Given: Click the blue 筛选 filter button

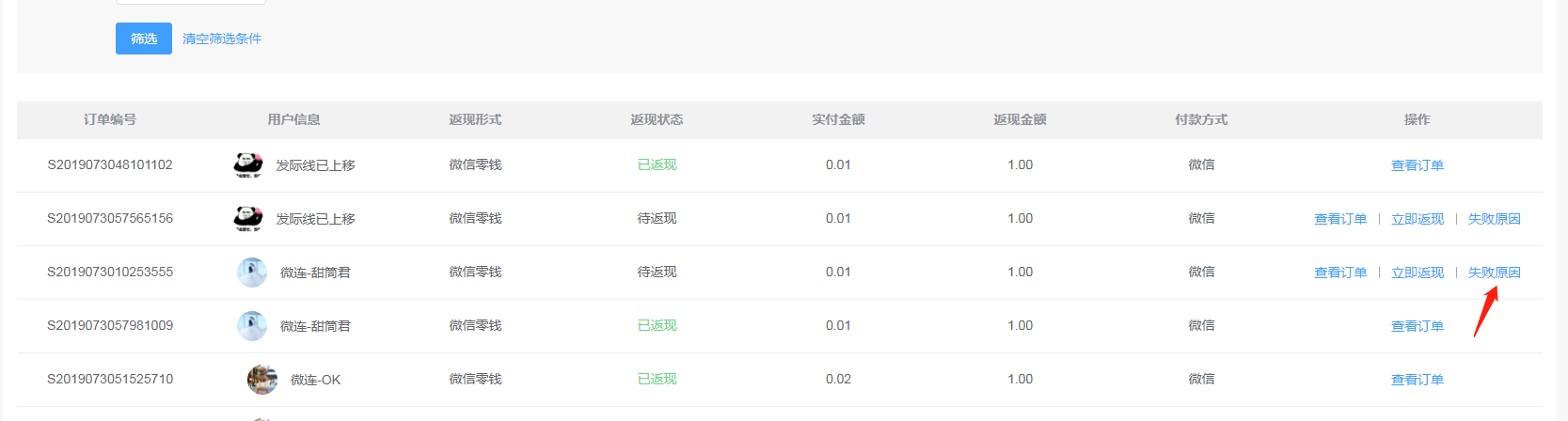Looking at the screenshot, I should [144, 39].
